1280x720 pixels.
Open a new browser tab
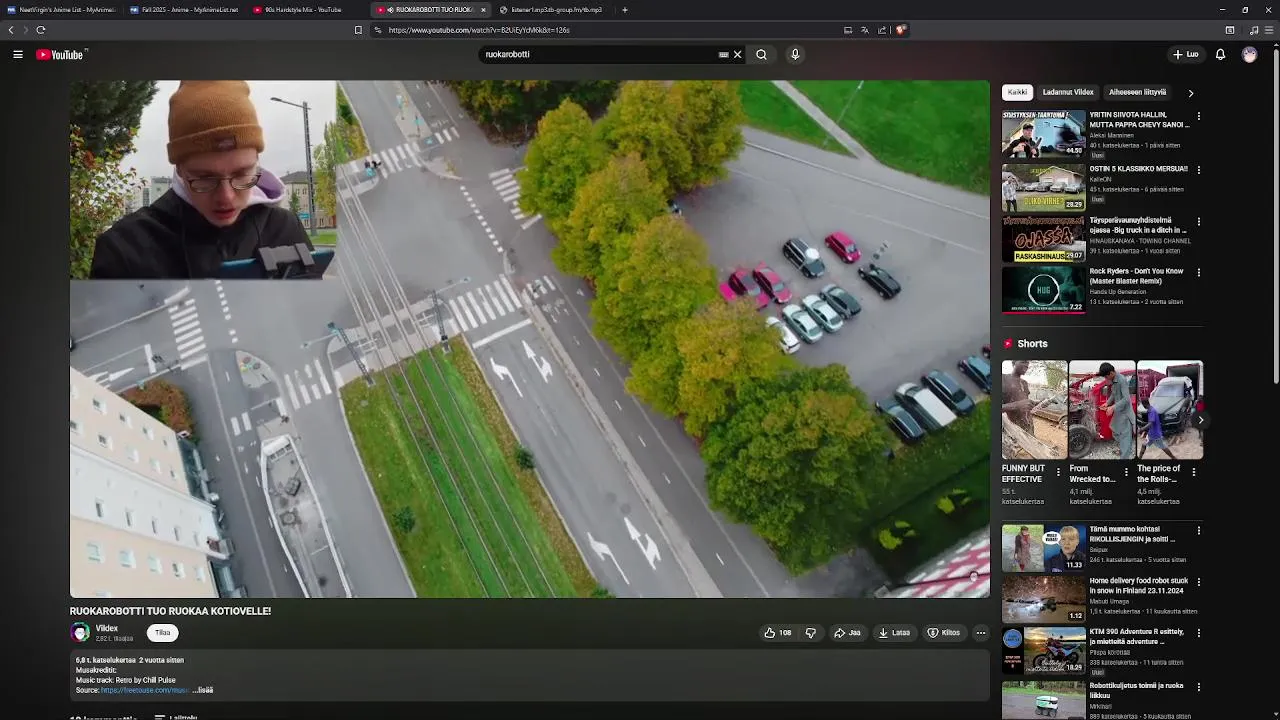[x=625, y=10]
